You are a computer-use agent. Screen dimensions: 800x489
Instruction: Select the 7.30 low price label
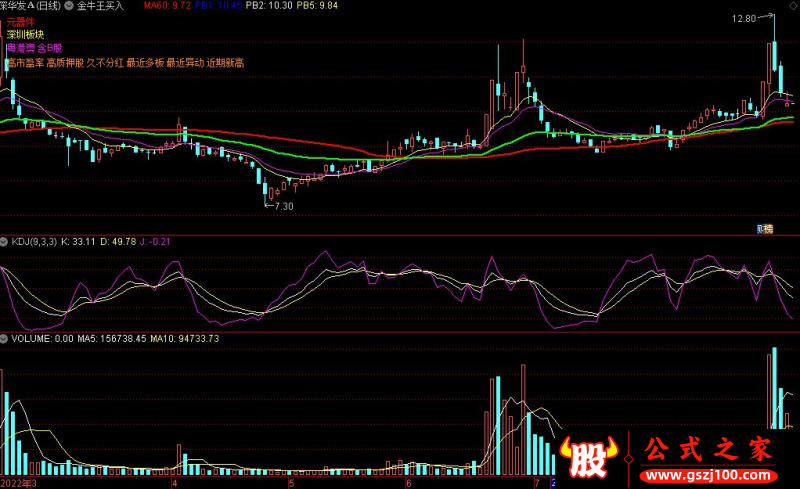click(x=284, y=206)
